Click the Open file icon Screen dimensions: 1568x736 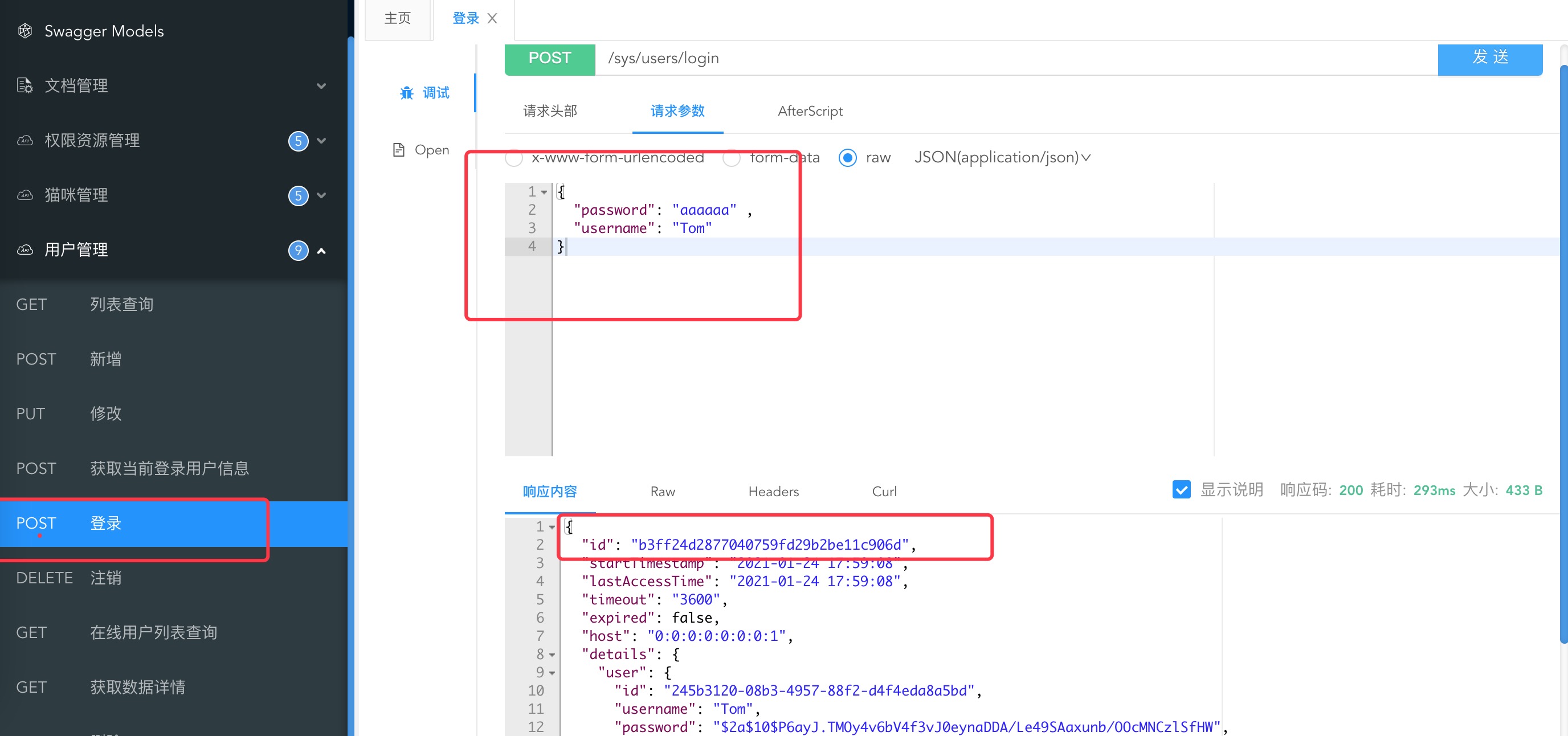[399, 150]
